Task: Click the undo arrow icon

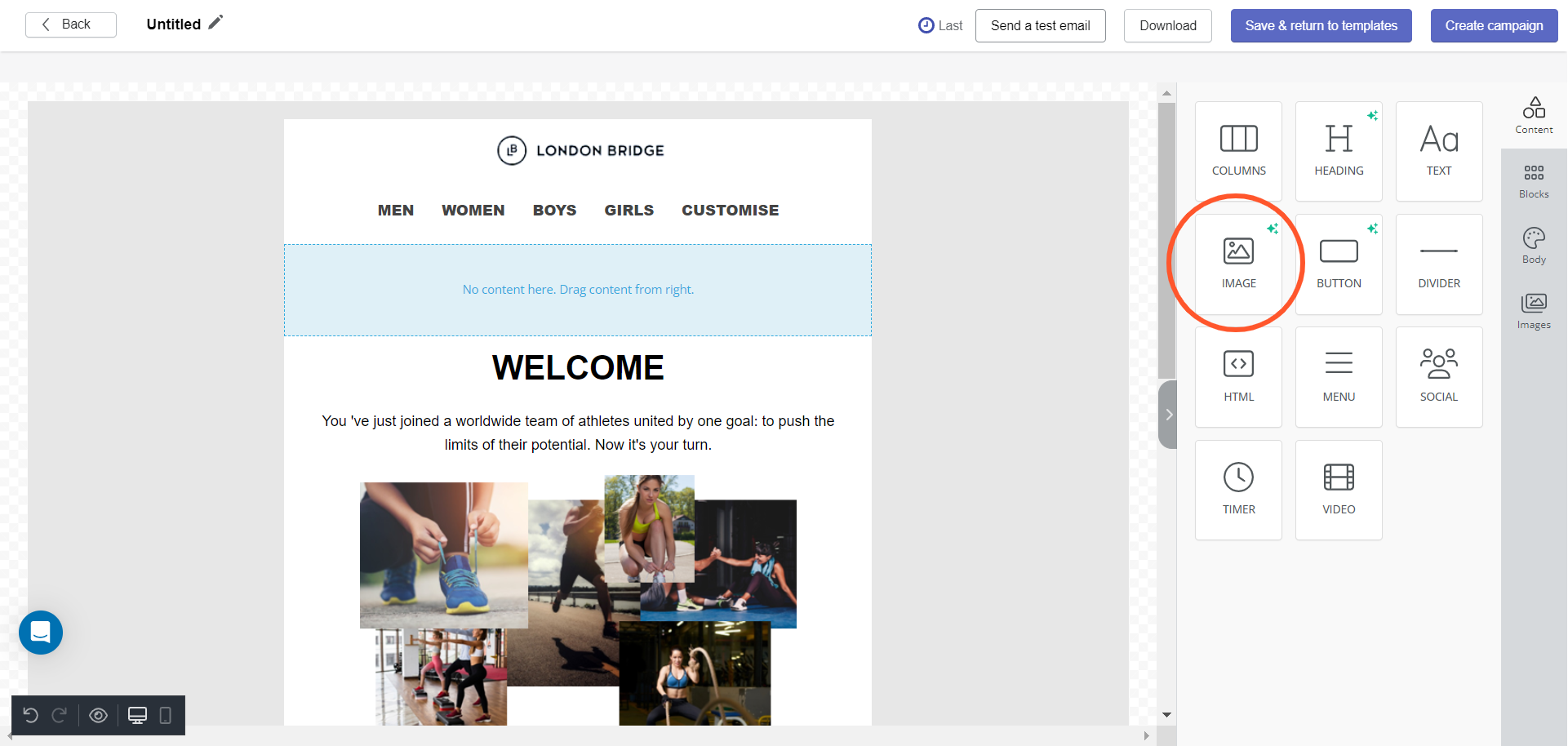Action: click(x=31, y=716)
